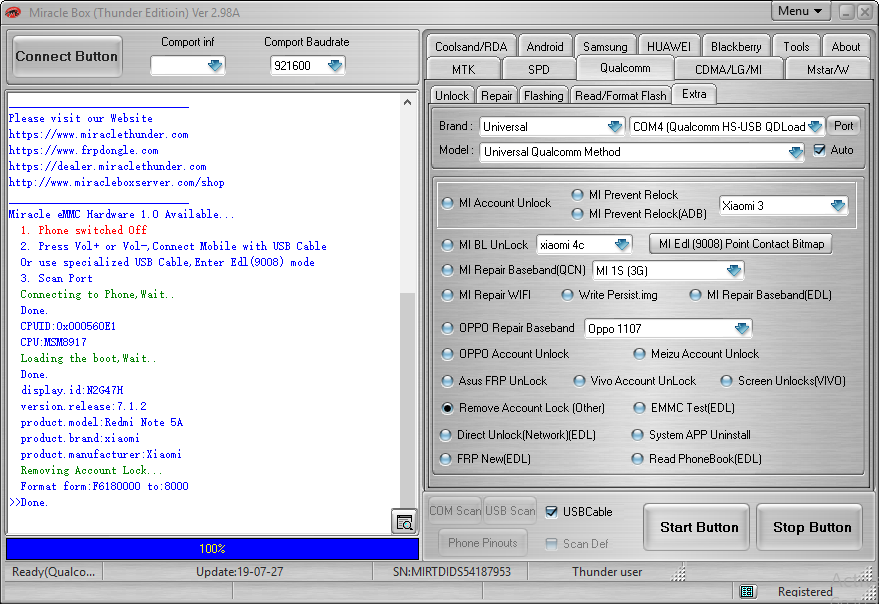
Task: Open the Menu dropdown in title bar
Action: pyautogui.click(x=799, y=11)
